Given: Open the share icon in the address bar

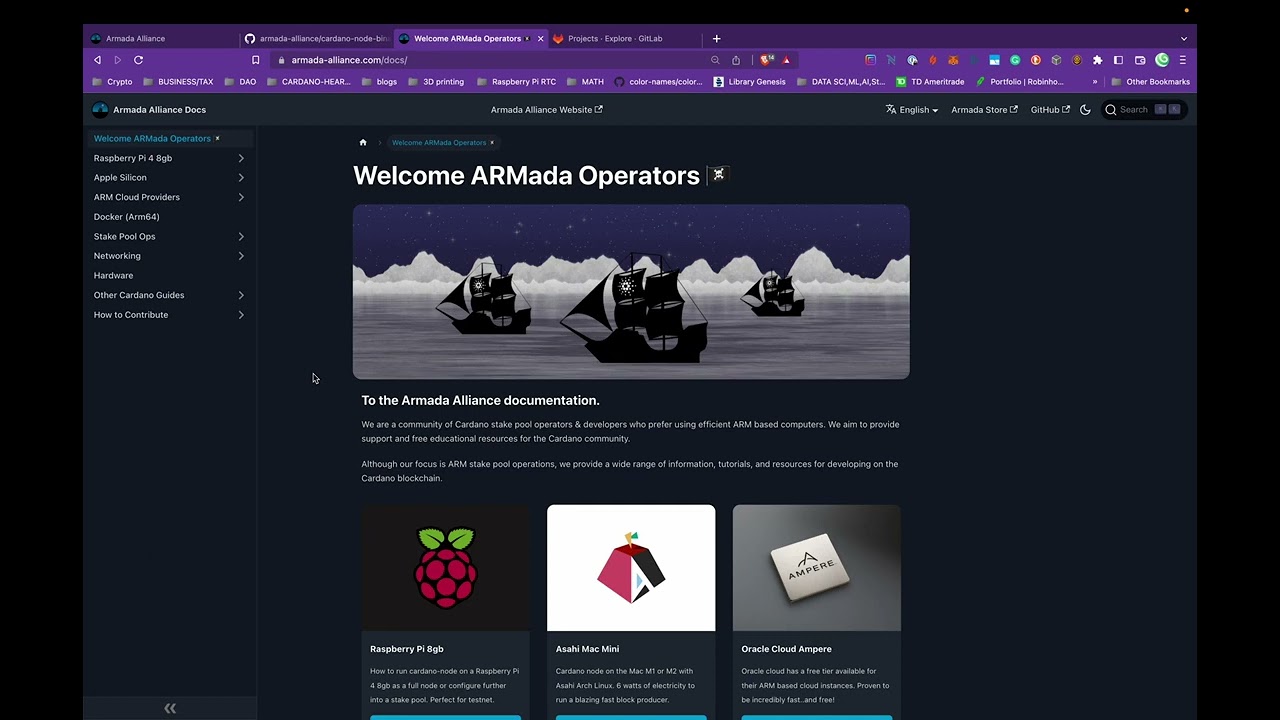Looking at the screenshot, I should click(x=736, y=60).
